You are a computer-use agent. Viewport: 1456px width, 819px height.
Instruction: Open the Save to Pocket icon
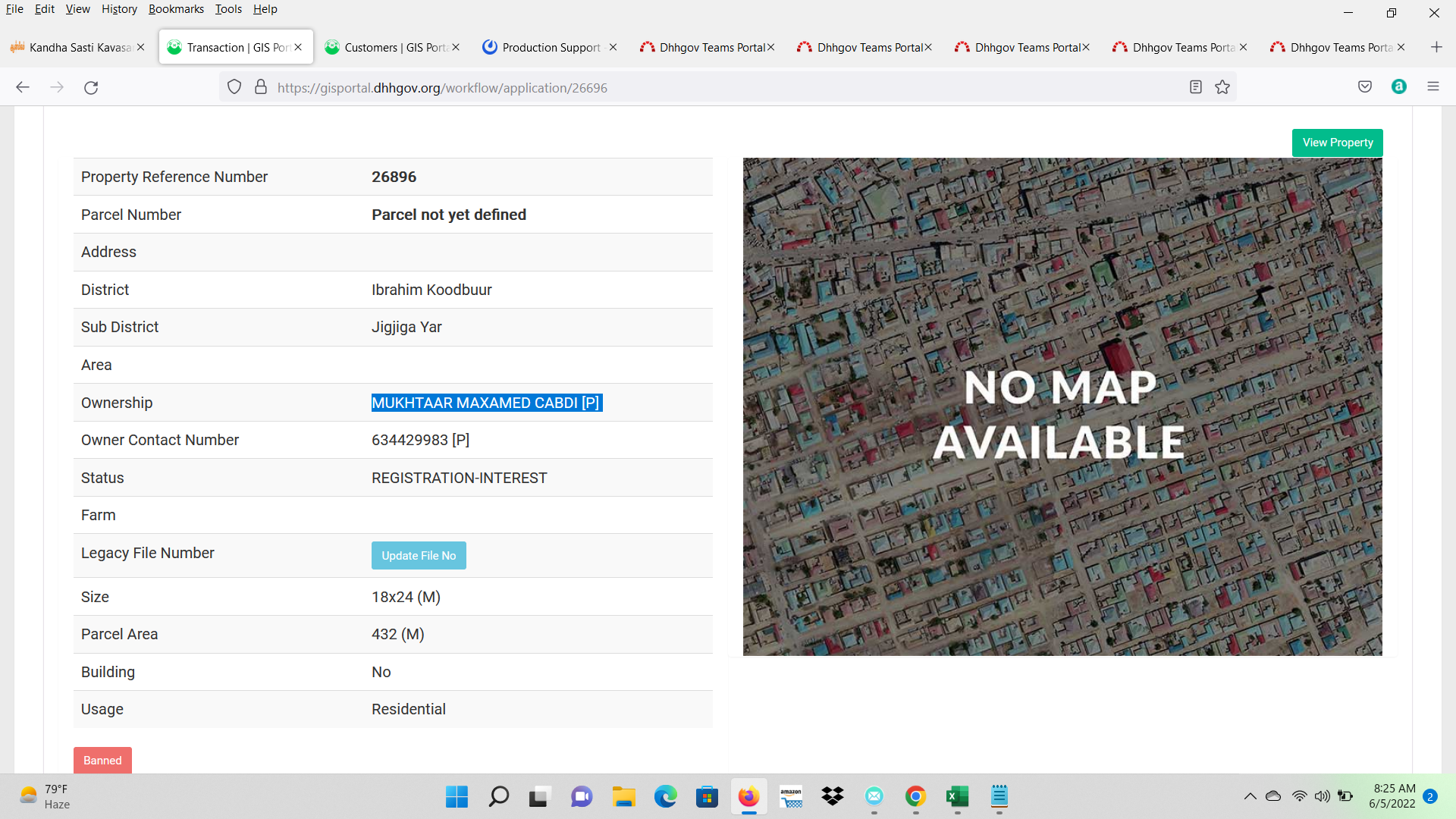(x=1365, y=87)
